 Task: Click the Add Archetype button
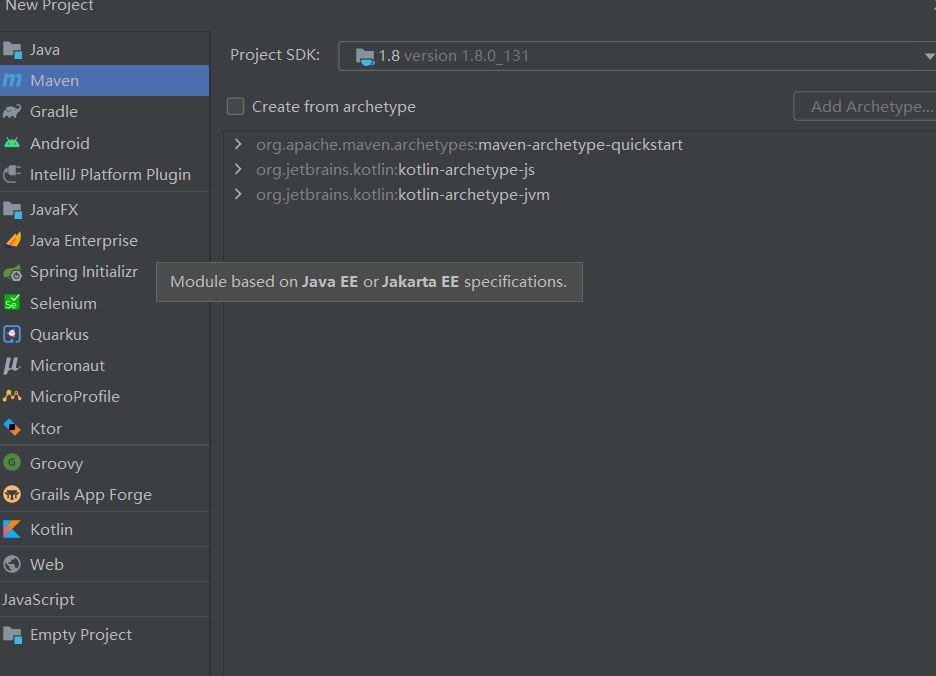pos(866,106)
